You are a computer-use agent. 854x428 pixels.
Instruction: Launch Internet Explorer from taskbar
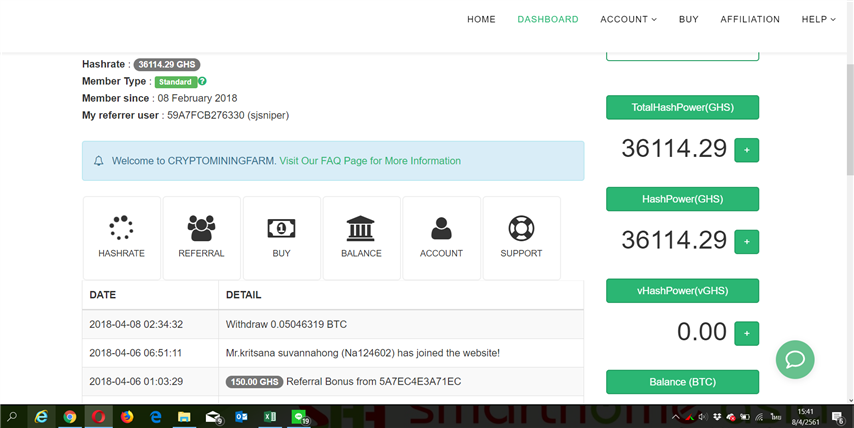(x=41, y=417)
